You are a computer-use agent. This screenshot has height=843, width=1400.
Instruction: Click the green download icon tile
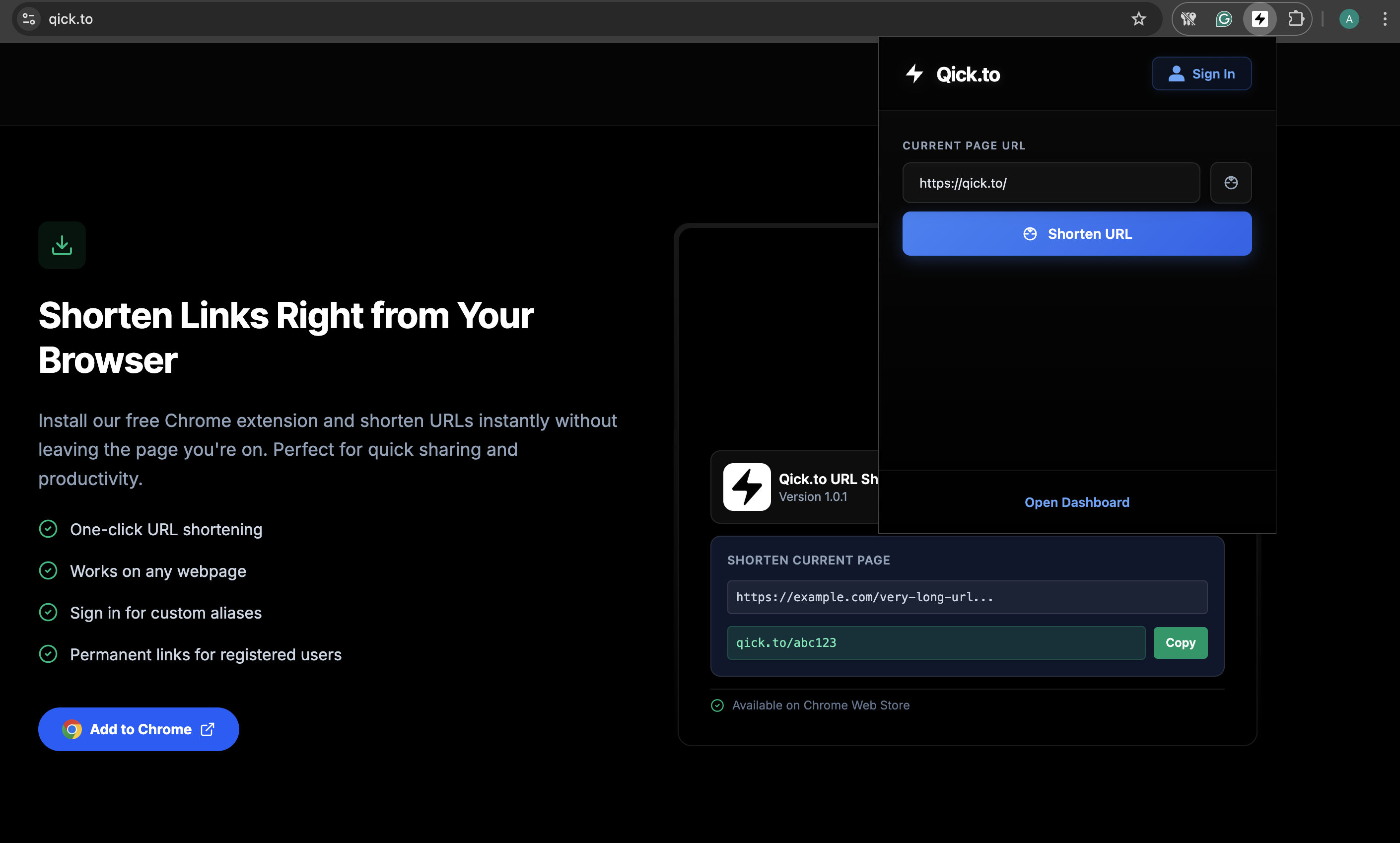[62, 245]
